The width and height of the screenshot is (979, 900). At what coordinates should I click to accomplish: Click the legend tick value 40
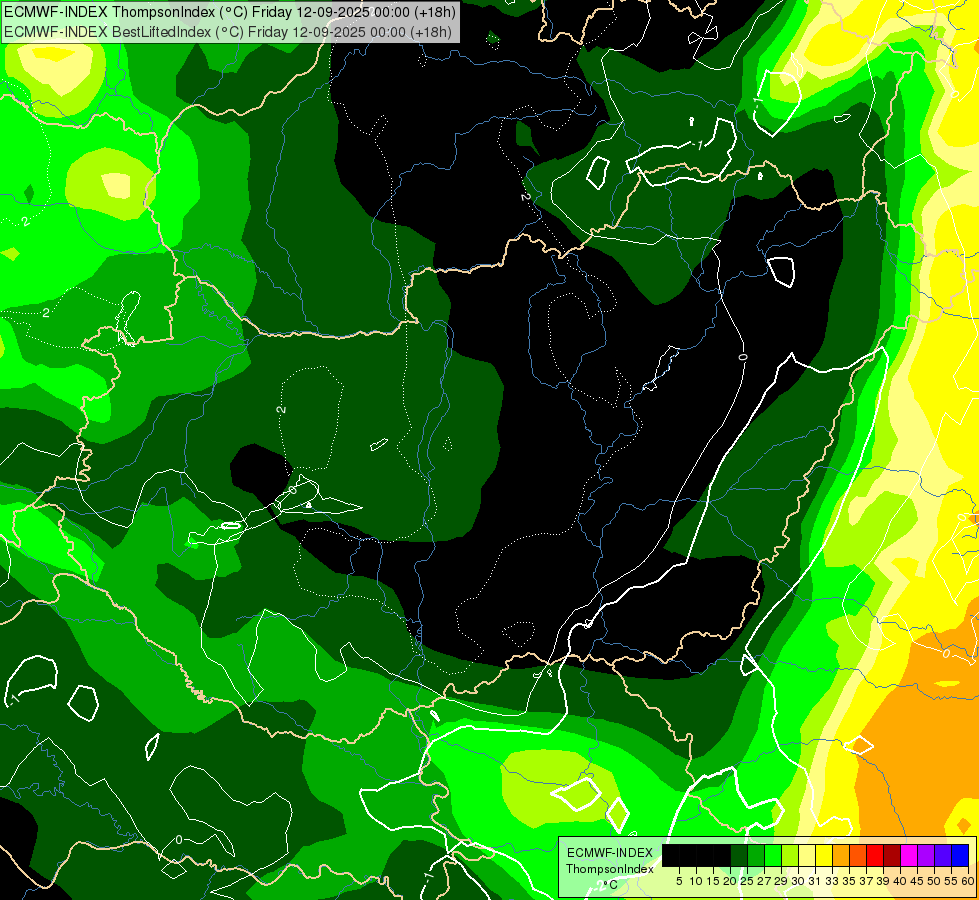(x=900, y=881)
